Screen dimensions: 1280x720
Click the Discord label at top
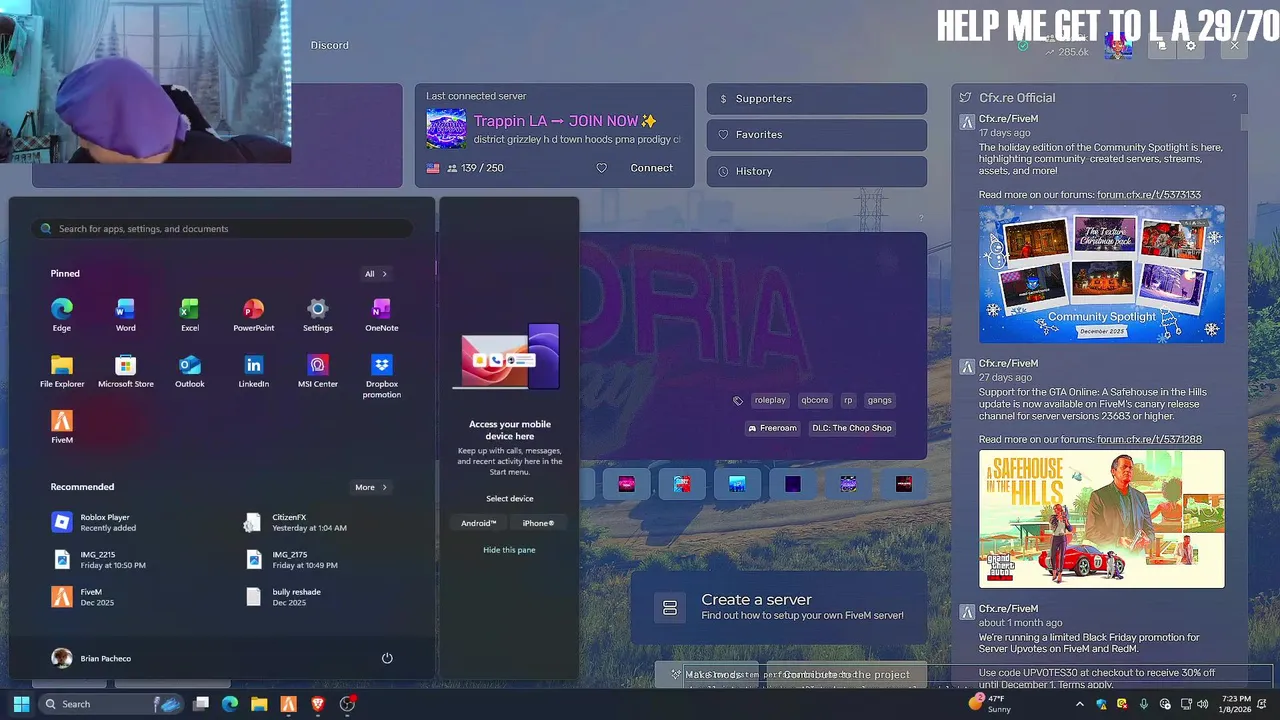329,45
